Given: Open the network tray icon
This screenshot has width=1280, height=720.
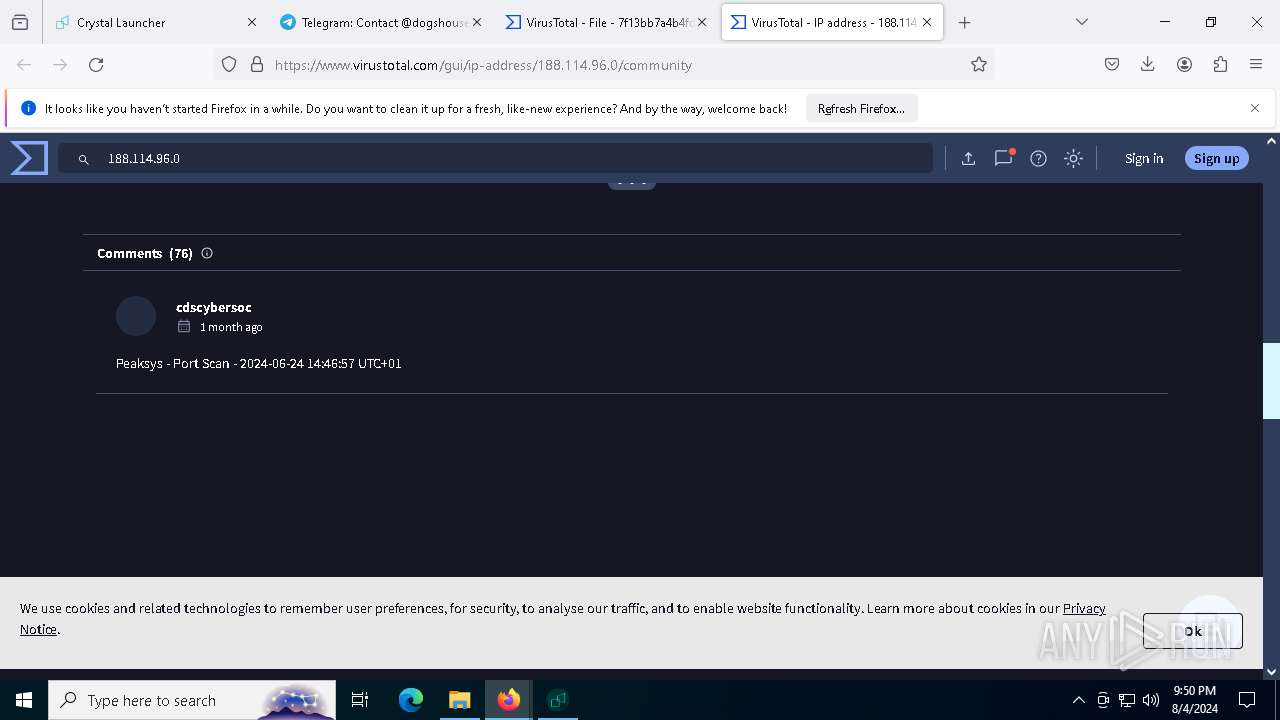Looking at the screenshot, I should point(1127,700).
